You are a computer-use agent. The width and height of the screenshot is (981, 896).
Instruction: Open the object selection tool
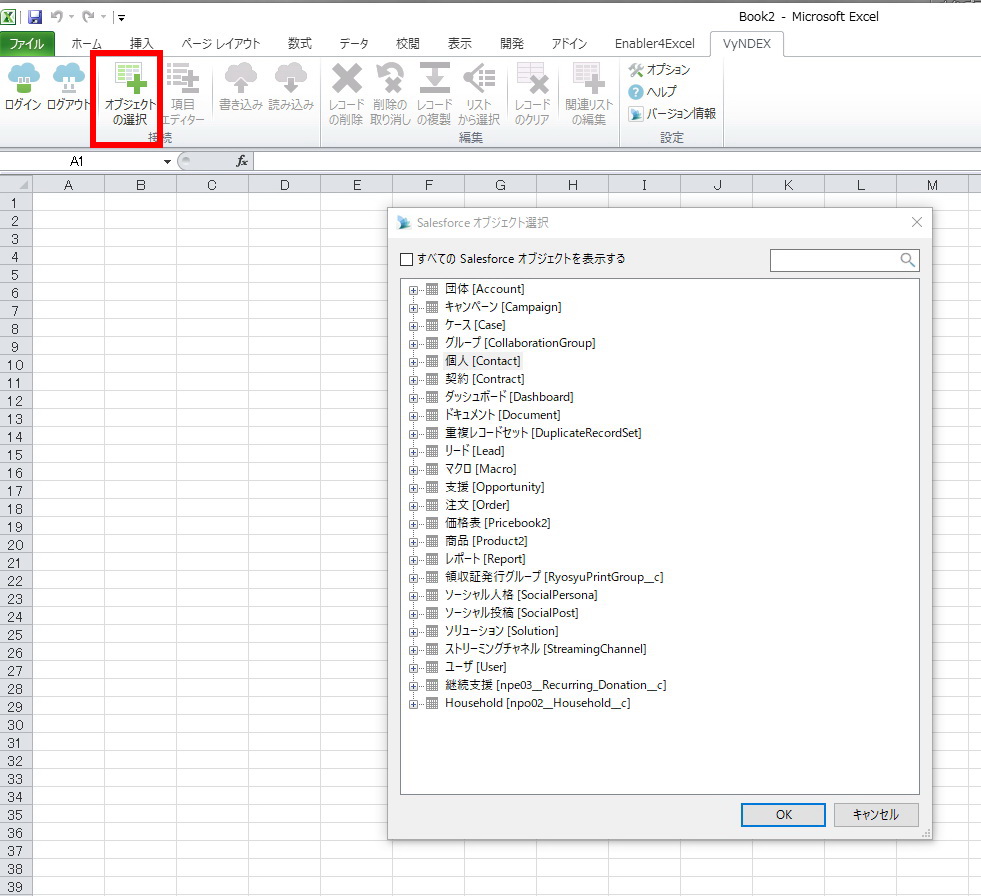pyautogui.click(x=130, y=93)
